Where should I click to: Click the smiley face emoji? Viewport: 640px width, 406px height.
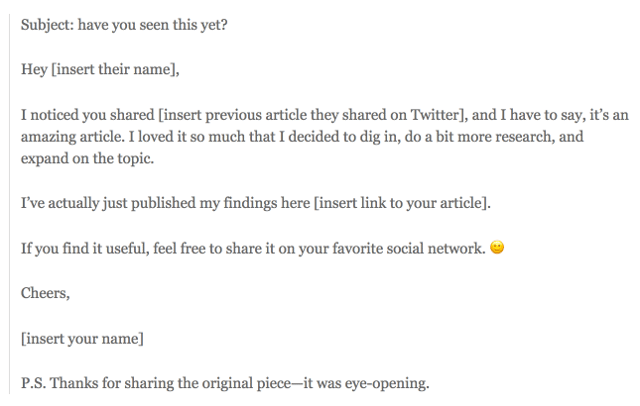(x=497, y=247)
